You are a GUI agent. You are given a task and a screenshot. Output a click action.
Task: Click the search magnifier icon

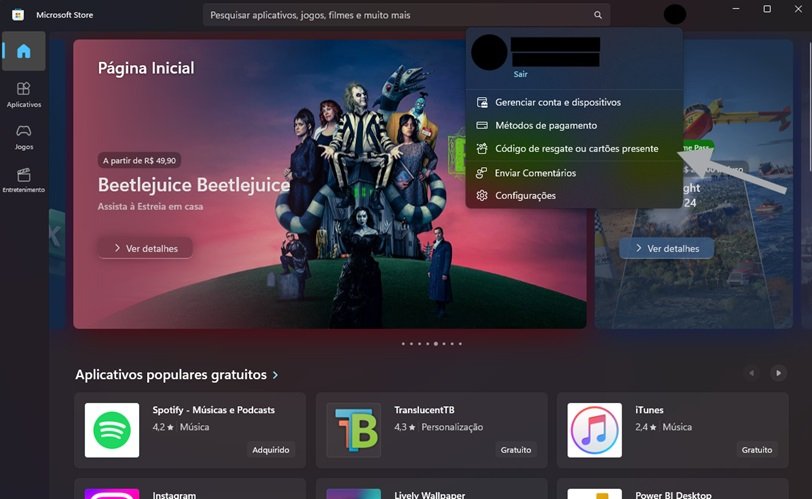pyautogui.click(x=598, y=15)
